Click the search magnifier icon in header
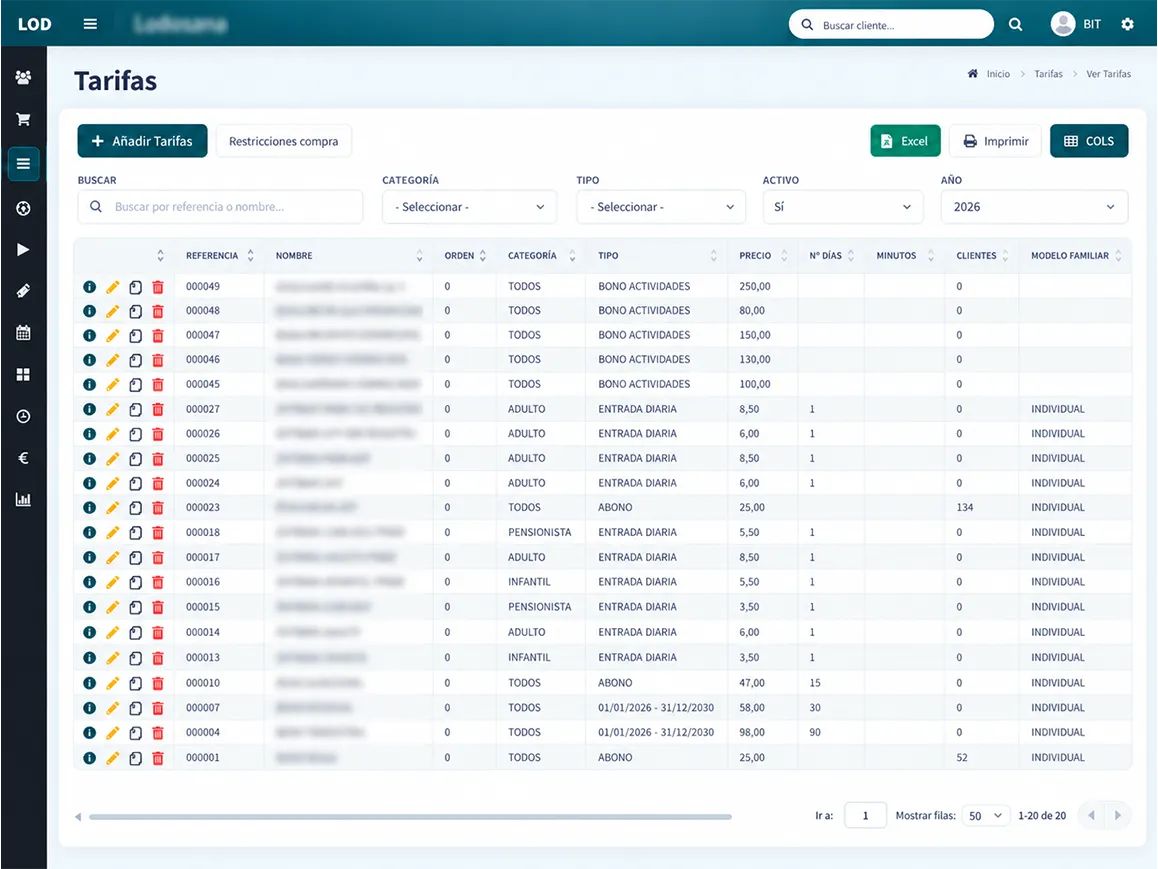This screenshot has width=1158, height=869. pyautogui.click(x=1015, y=24)
